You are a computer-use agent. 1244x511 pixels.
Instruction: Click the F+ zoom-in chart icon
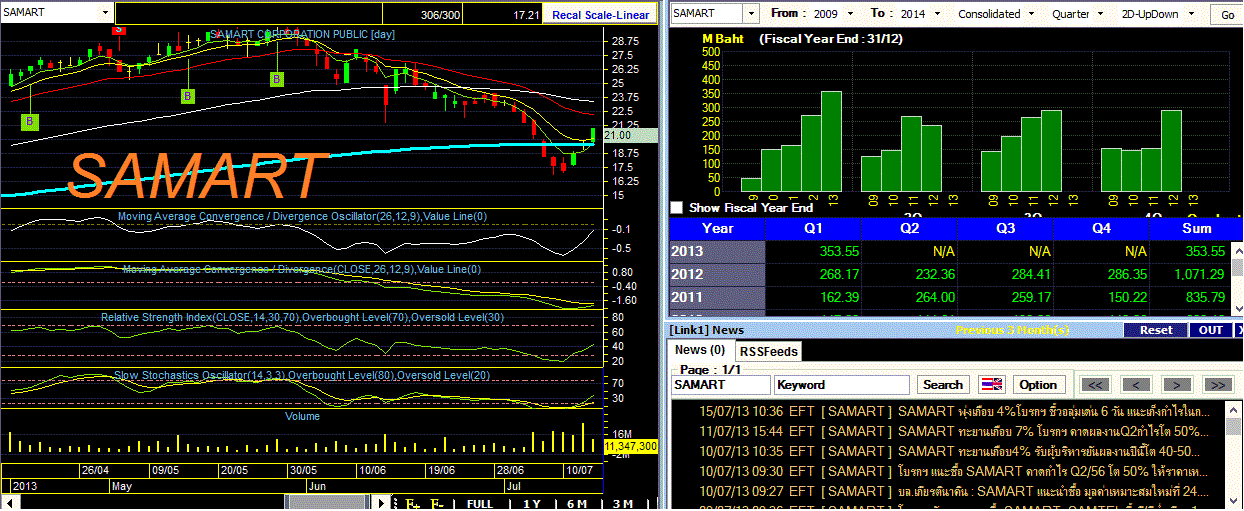pos(412,504)
